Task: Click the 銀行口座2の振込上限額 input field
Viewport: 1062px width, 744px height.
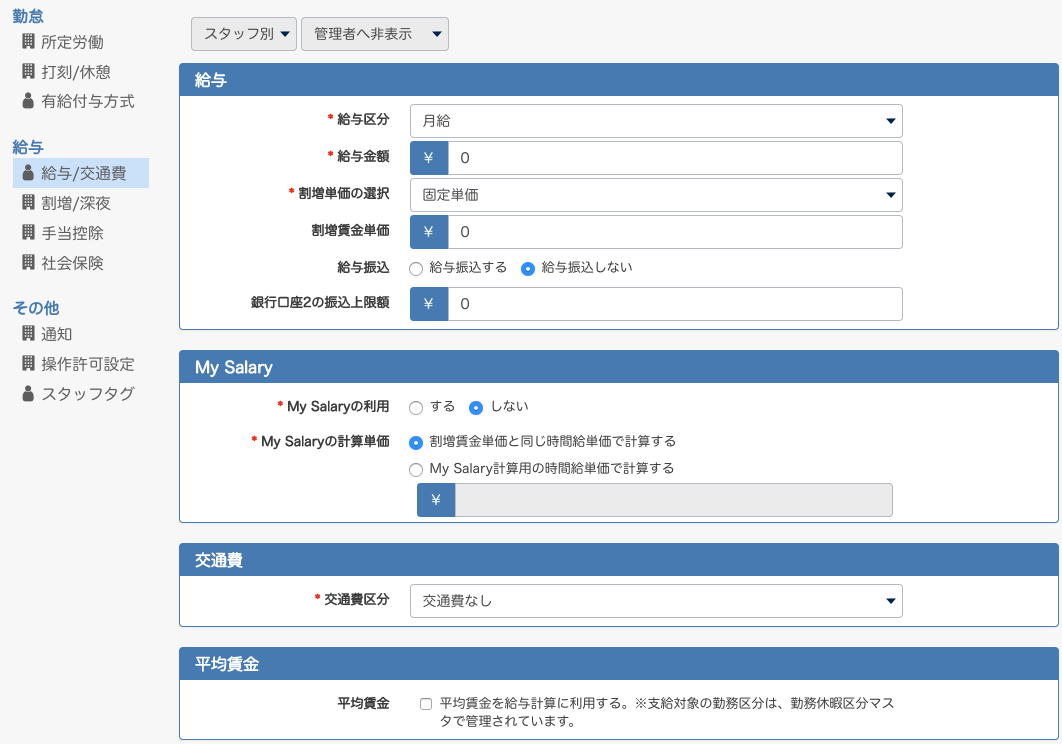Action: [x=675, y=304]
